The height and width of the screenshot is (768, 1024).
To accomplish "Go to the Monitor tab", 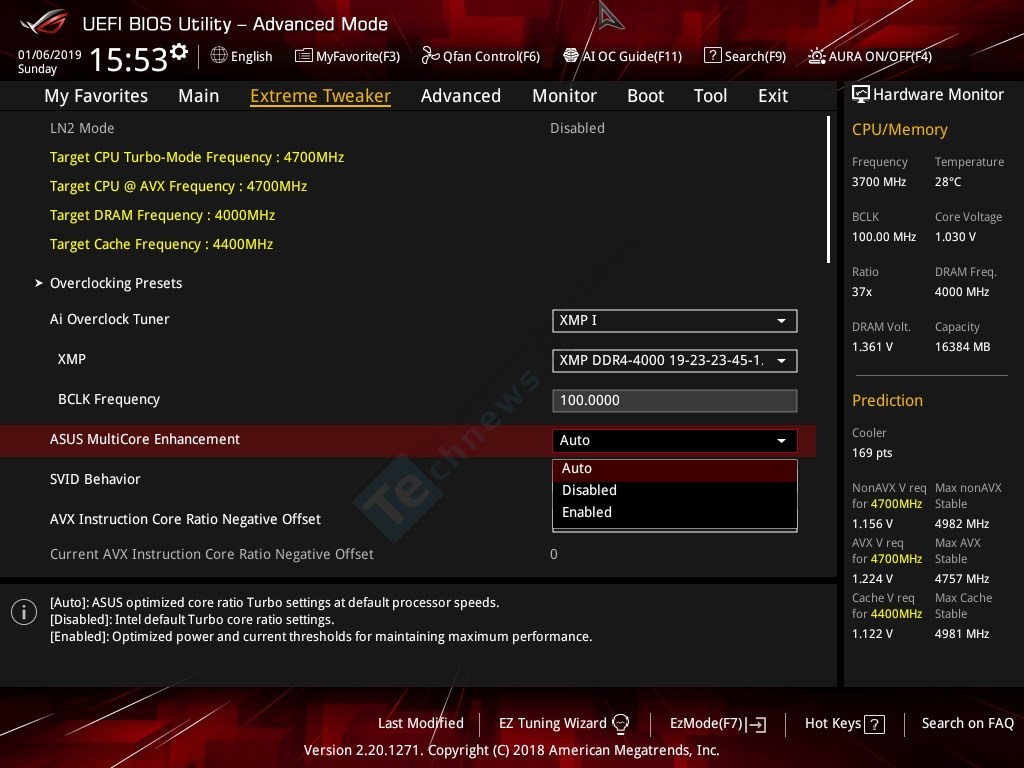I will pos(564,96).
